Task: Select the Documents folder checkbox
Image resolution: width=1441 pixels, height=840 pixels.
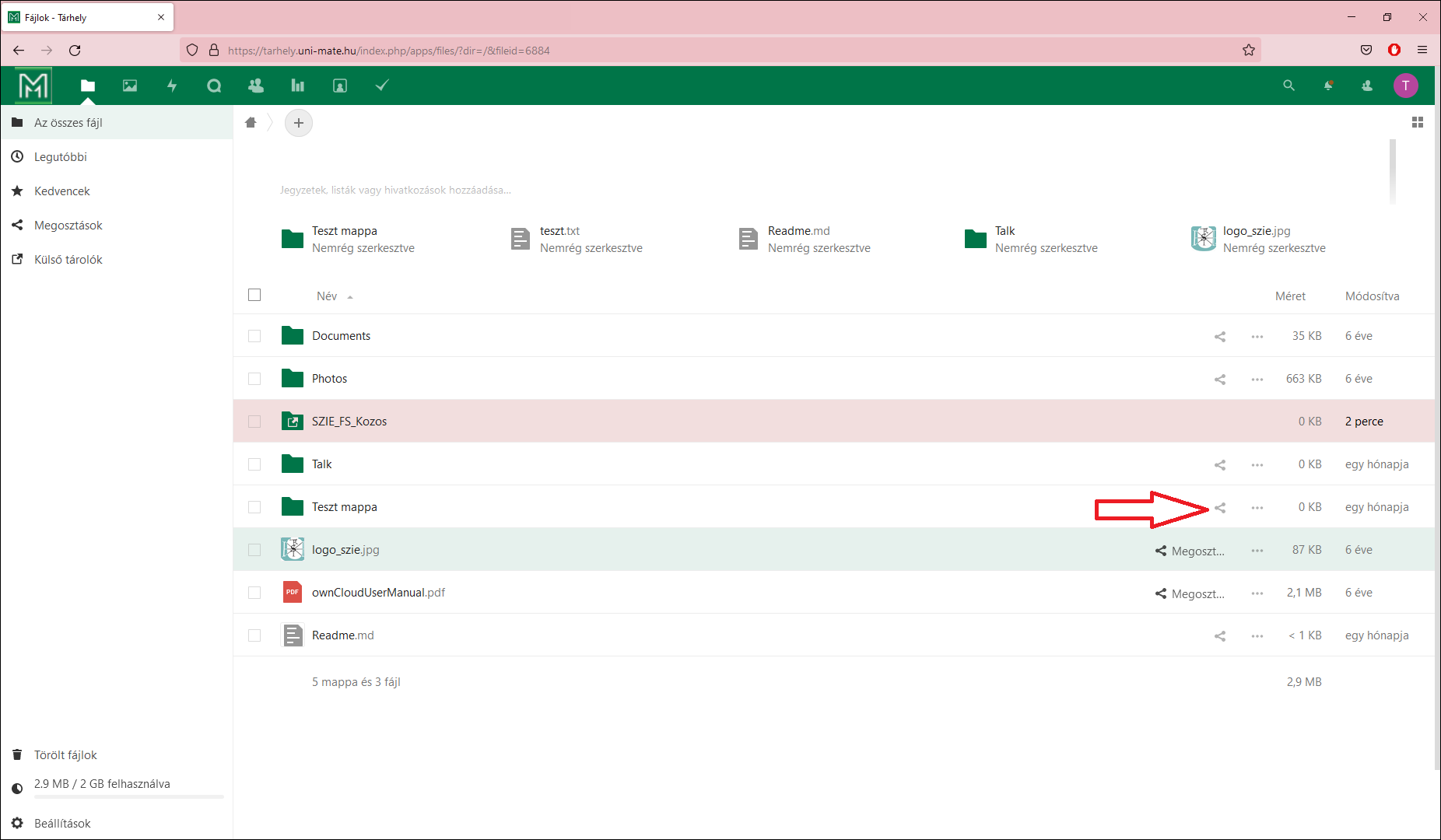Action: coord(254,336)
